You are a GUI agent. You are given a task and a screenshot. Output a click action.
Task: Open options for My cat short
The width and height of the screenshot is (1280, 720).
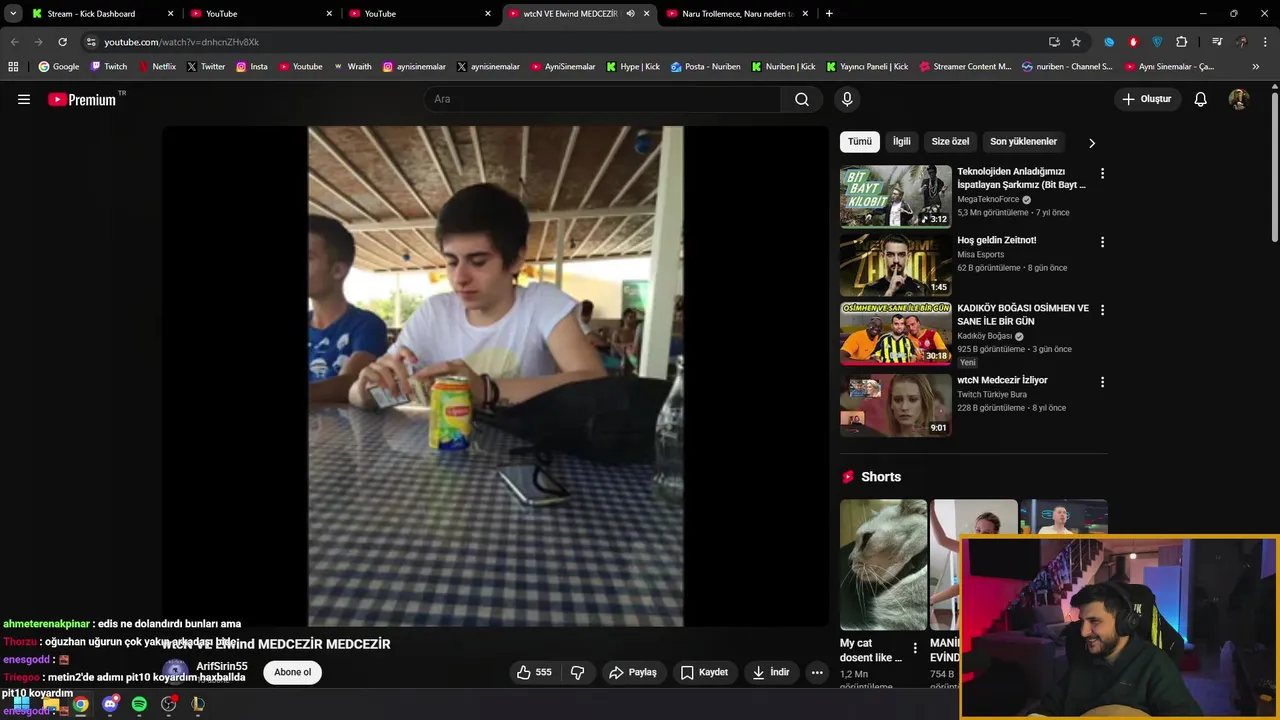914,648
